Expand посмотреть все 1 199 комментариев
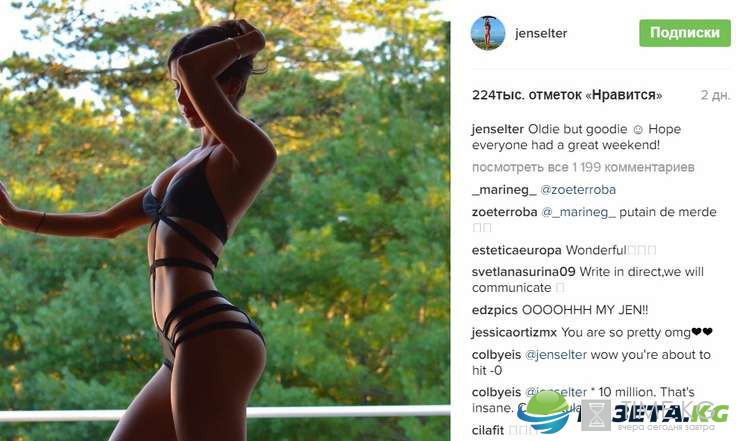The width and height of the screenshot is (736, 441). coord(583,167)
